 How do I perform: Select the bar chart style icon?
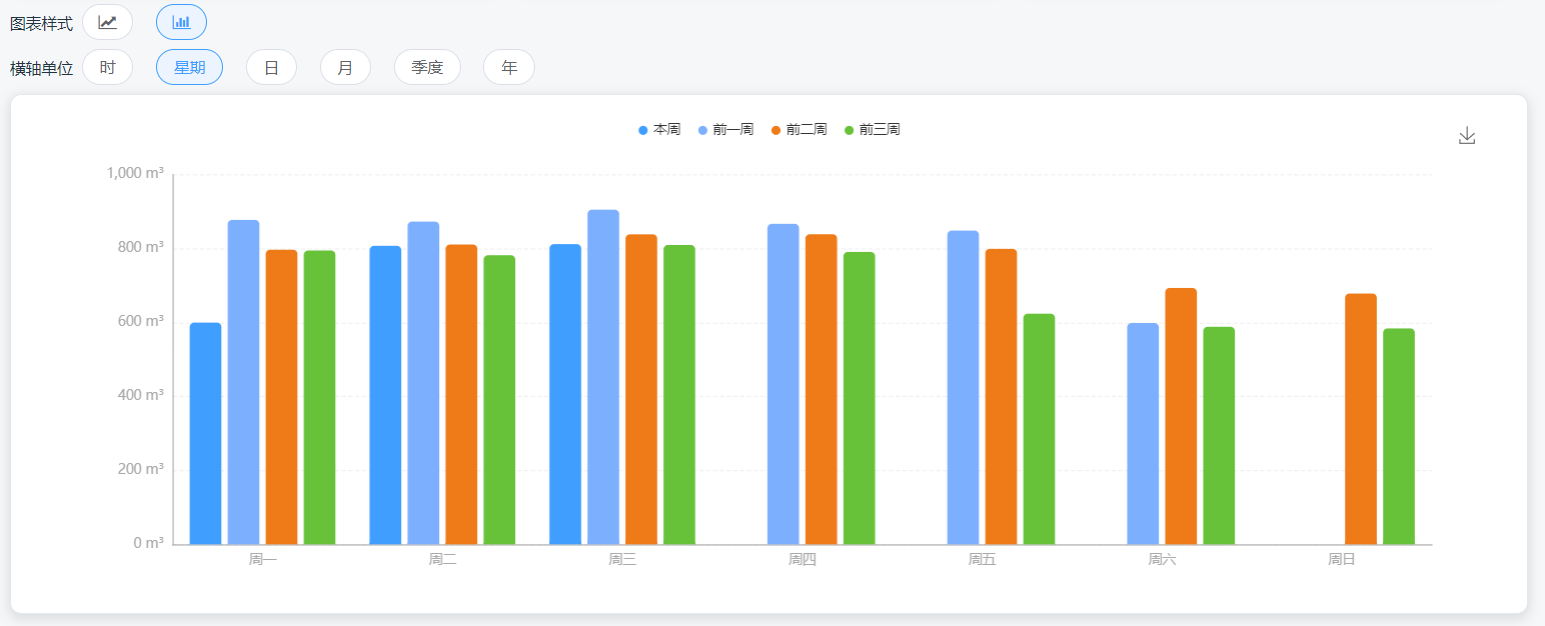click(x=181, y=21)
